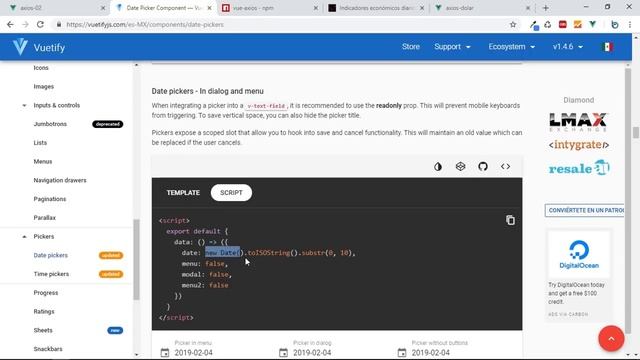This screenshot has width=640, height=360.
Task: Open the Store link in header
Action: pyautogui.click(x=411, y=47)
